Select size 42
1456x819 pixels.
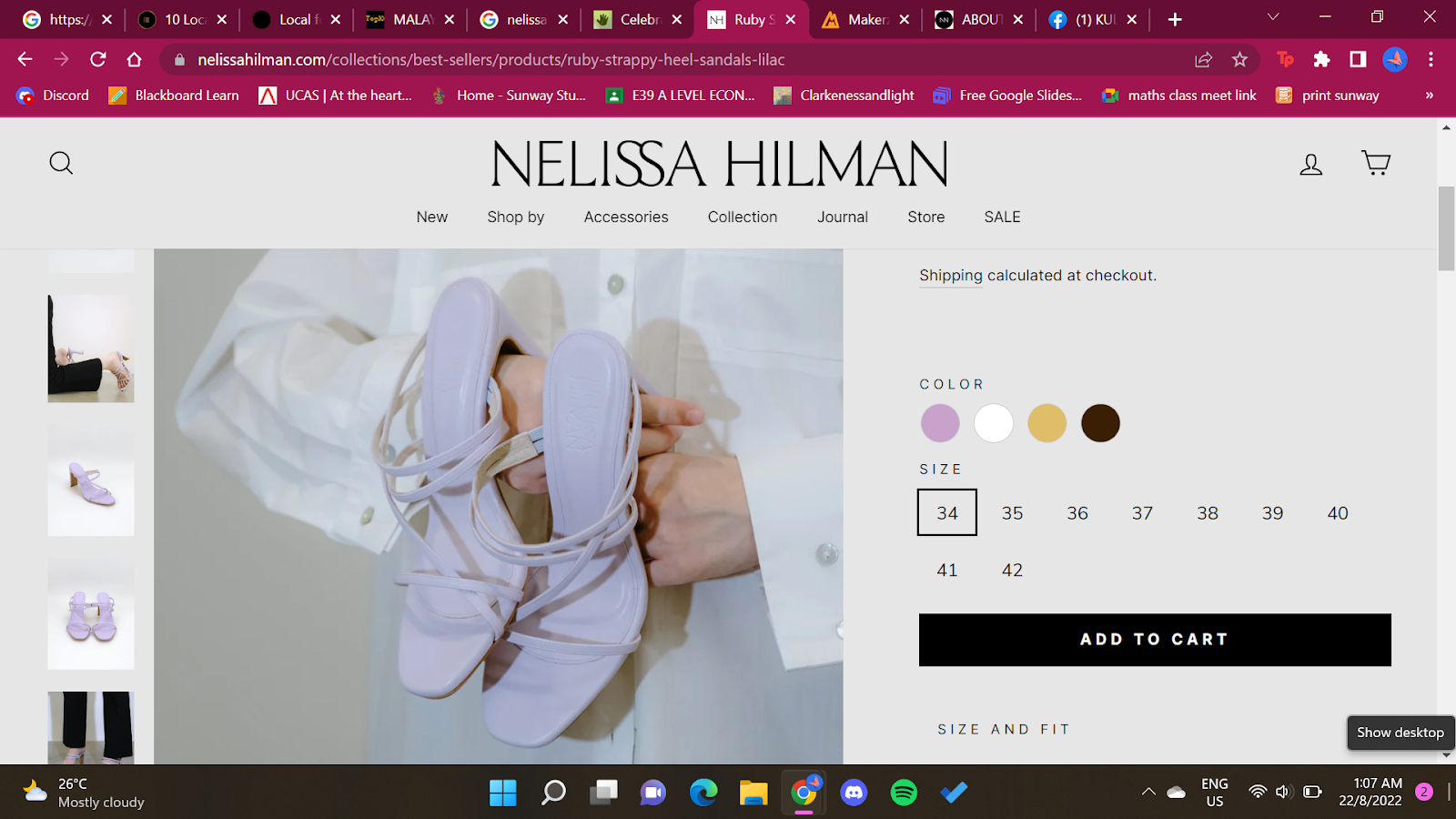coord(1012,570)
